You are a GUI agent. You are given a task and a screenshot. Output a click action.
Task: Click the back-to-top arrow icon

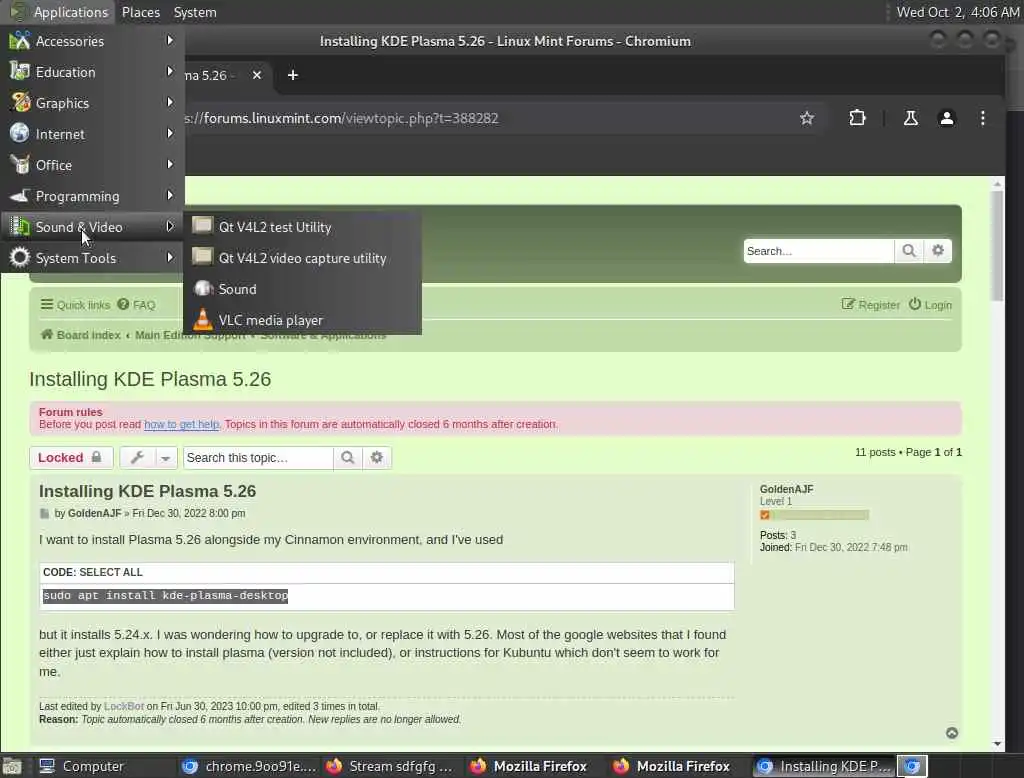[952, 733]
